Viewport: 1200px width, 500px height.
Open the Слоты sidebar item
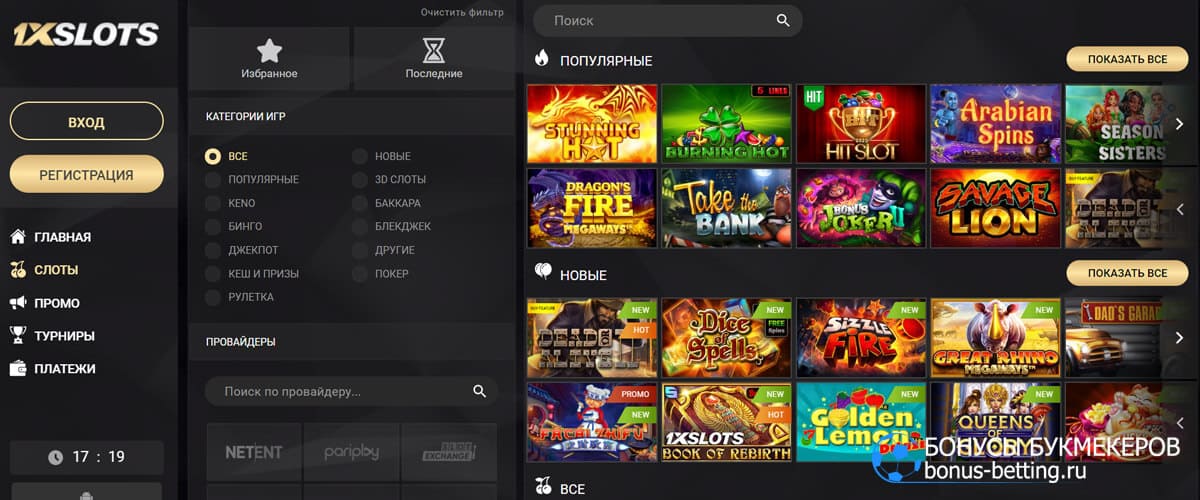[56, 270]
